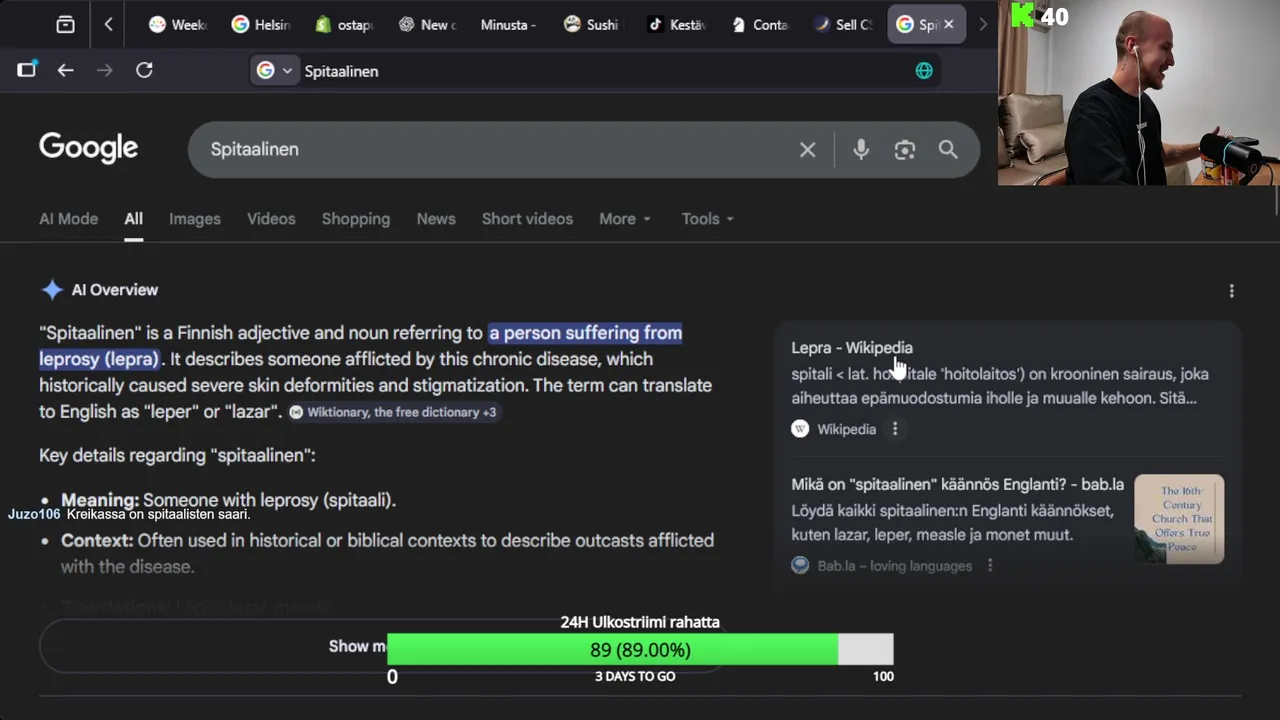The image size is (1280, 720).
Task: Open three-dot menu next to Wikipedia source
Action: (895, 429)
